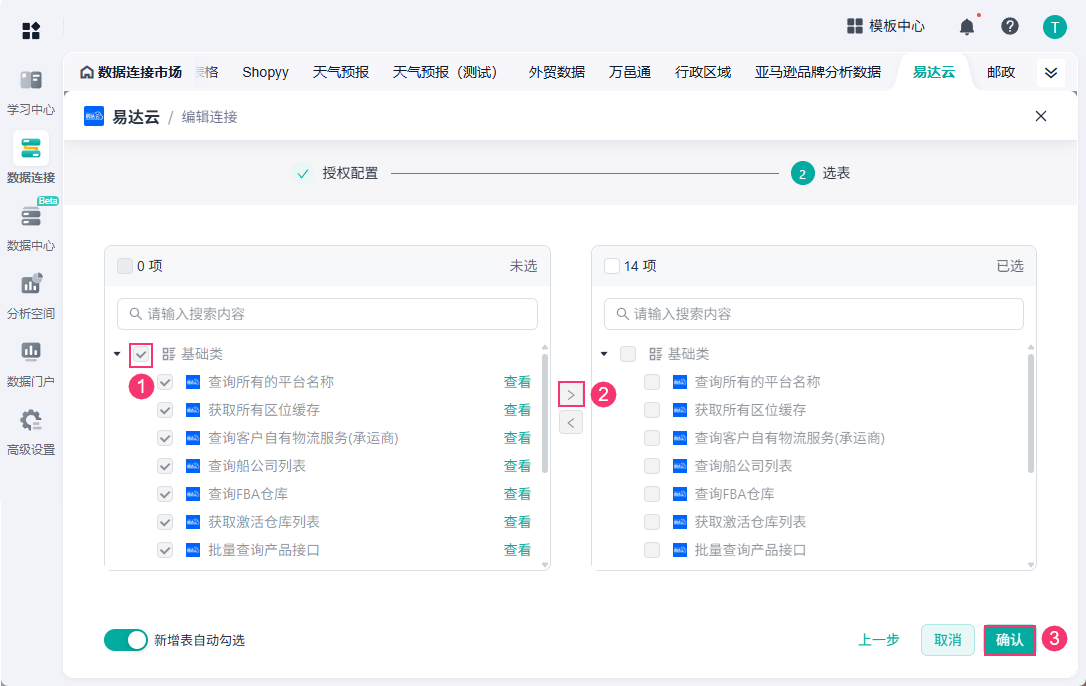Viewport: 1086px width, 686px height.
Task: Uncheck 批量查询产品接口 in left list
Action: coord(165,550)
